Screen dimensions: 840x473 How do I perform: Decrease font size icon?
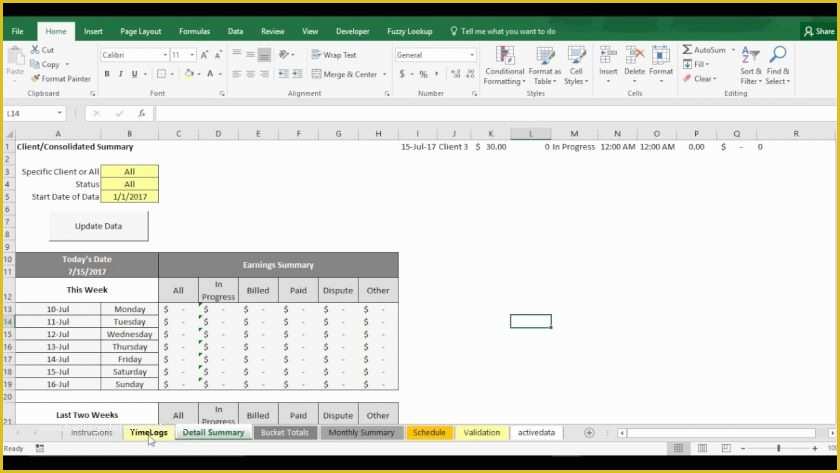pos(218,55)
